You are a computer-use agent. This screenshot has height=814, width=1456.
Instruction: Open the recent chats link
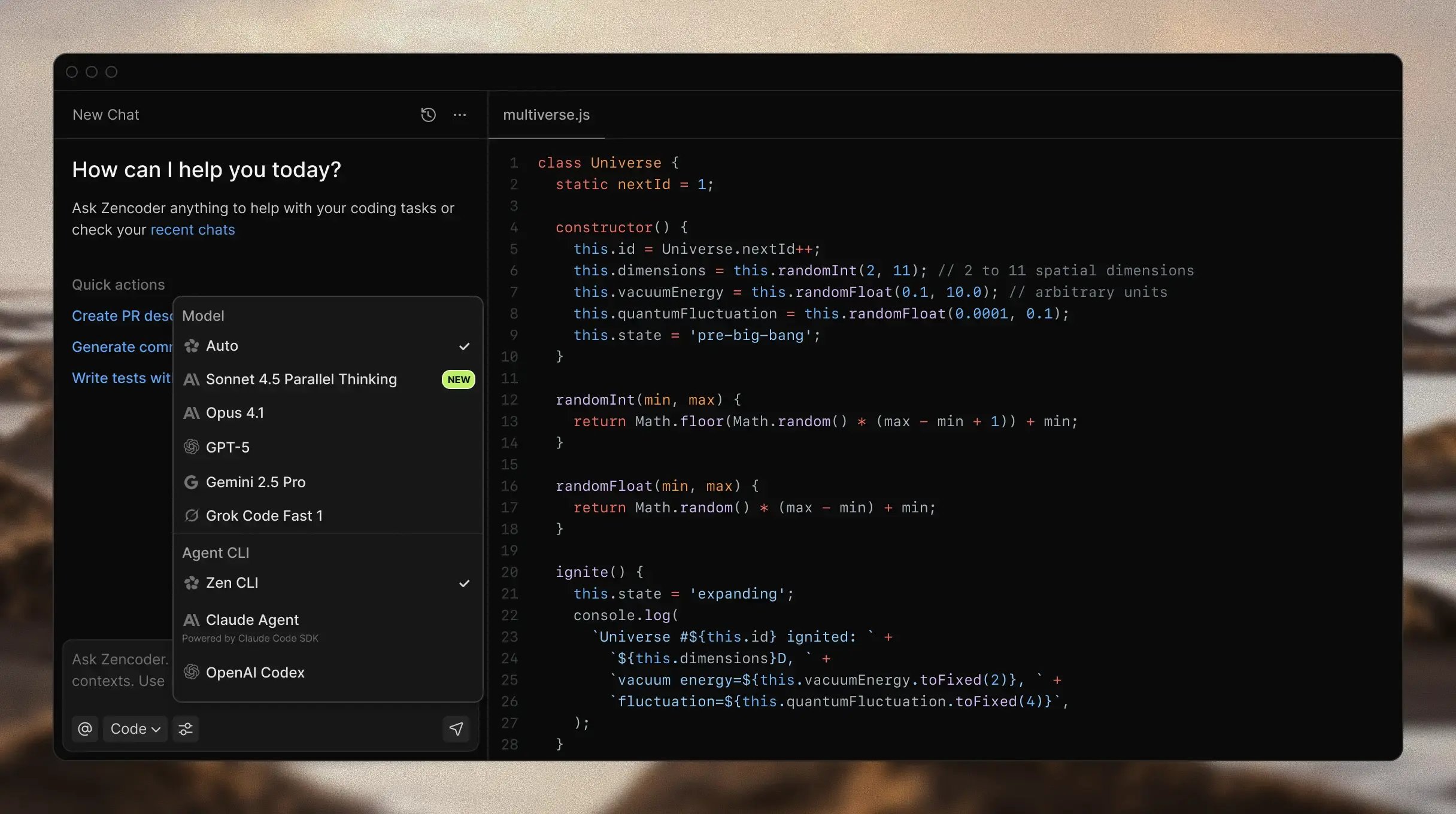click(193, 229)
